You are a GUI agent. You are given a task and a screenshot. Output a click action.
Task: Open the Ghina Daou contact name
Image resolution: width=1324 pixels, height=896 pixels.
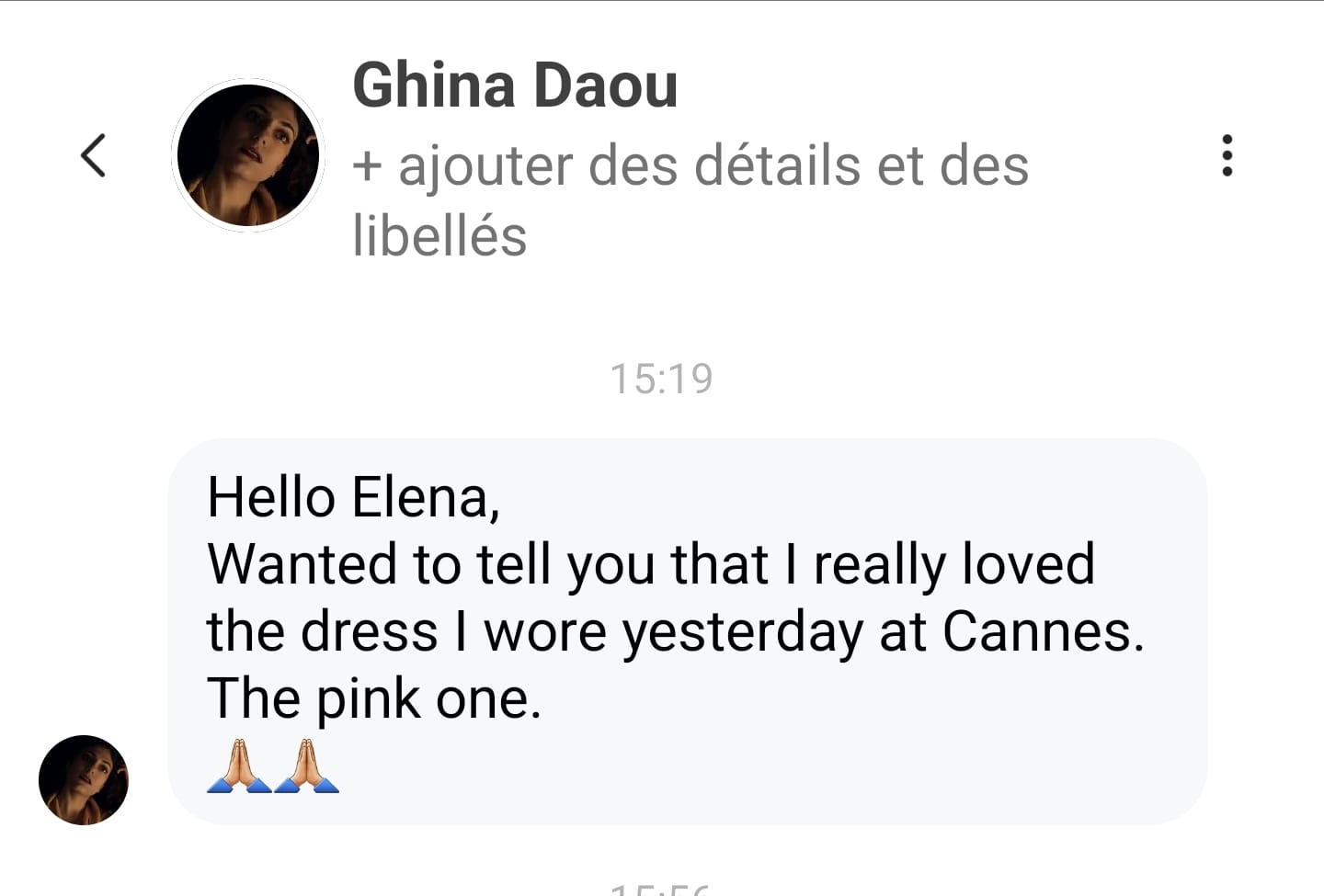(515, 85)
